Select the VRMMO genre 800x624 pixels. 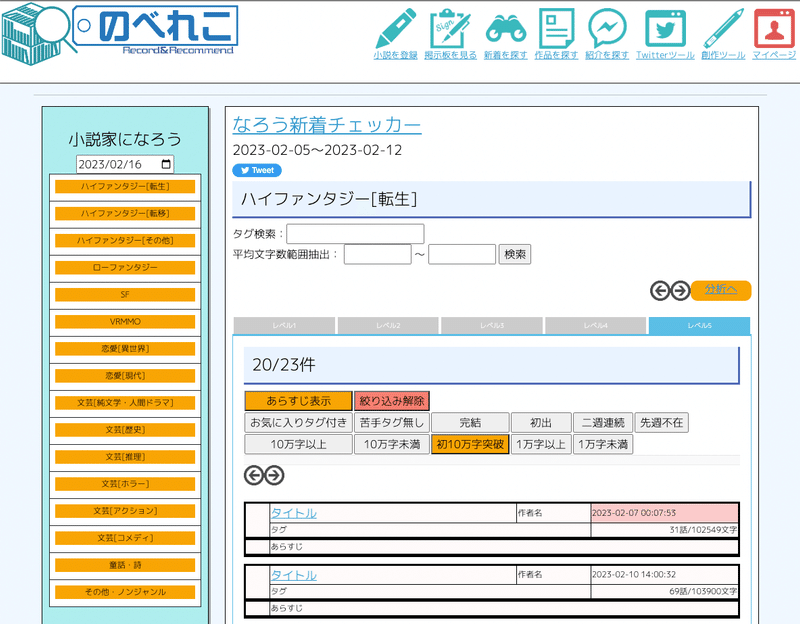[x=125, y=322]
